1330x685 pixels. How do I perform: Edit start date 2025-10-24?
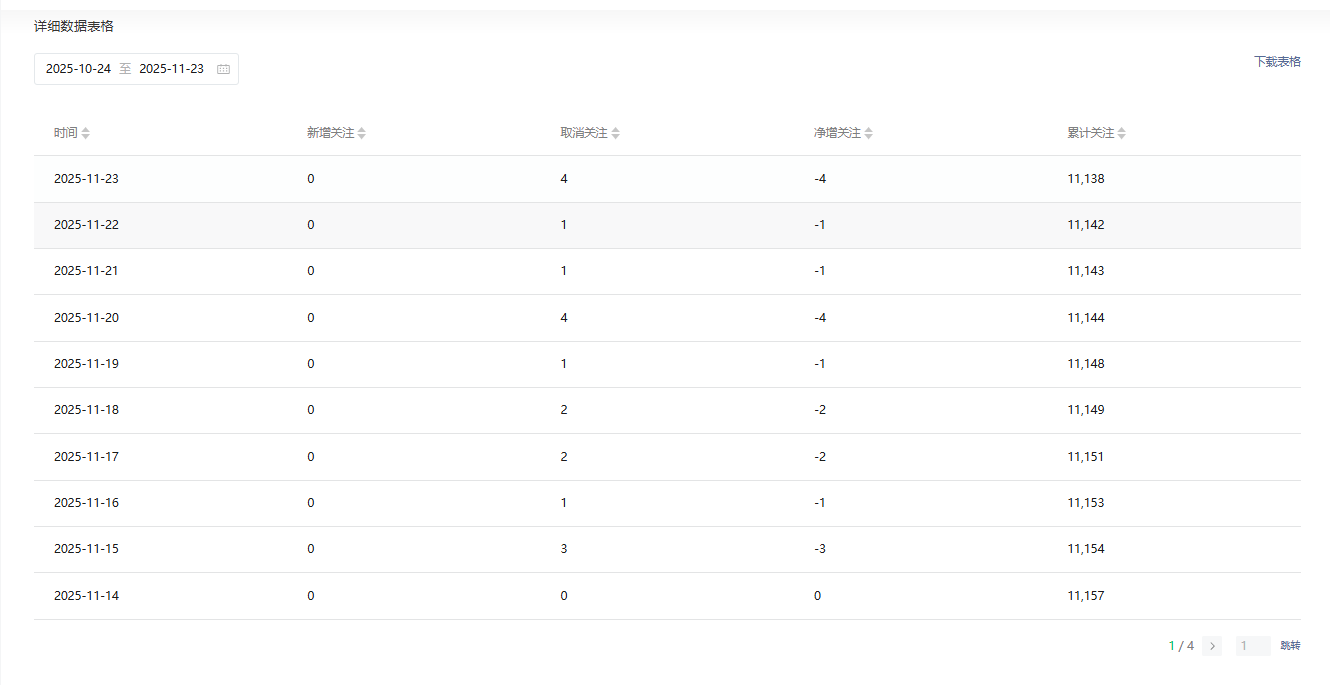tap(78, 69)
